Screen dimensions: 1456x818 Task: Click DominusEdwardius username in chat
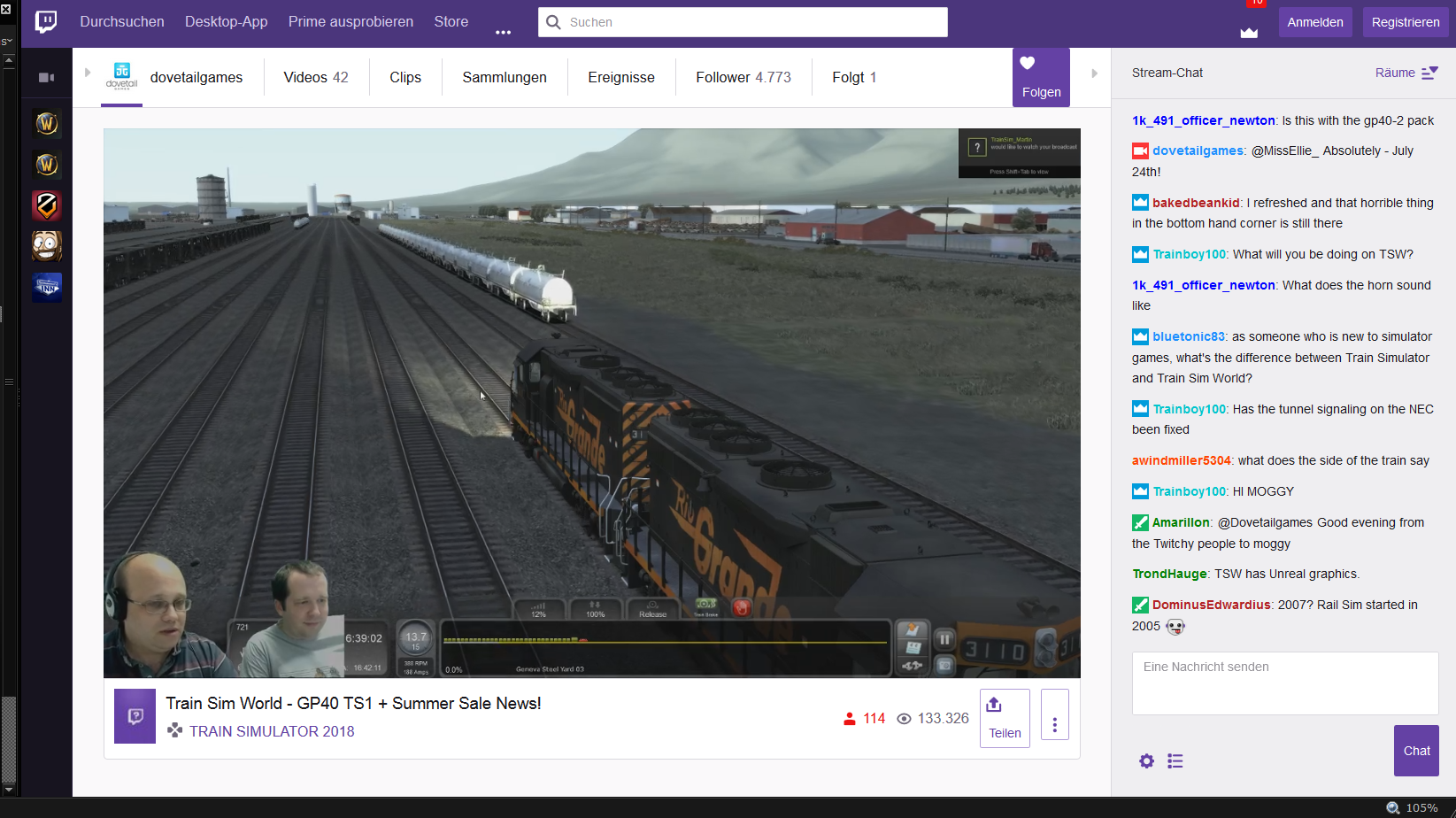coord(1211,605)
